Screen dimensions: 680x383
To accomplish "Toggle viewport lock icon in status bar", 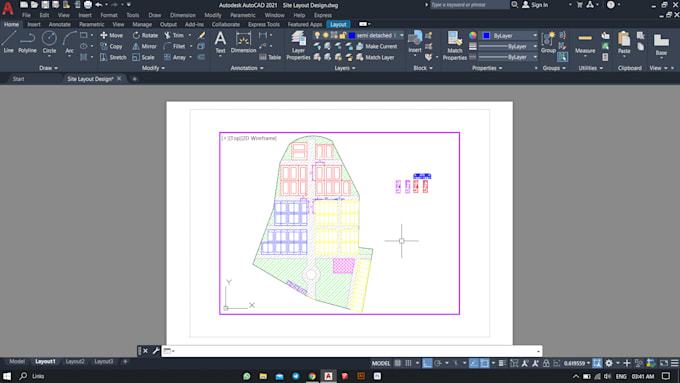I will (x=546, y=363).
